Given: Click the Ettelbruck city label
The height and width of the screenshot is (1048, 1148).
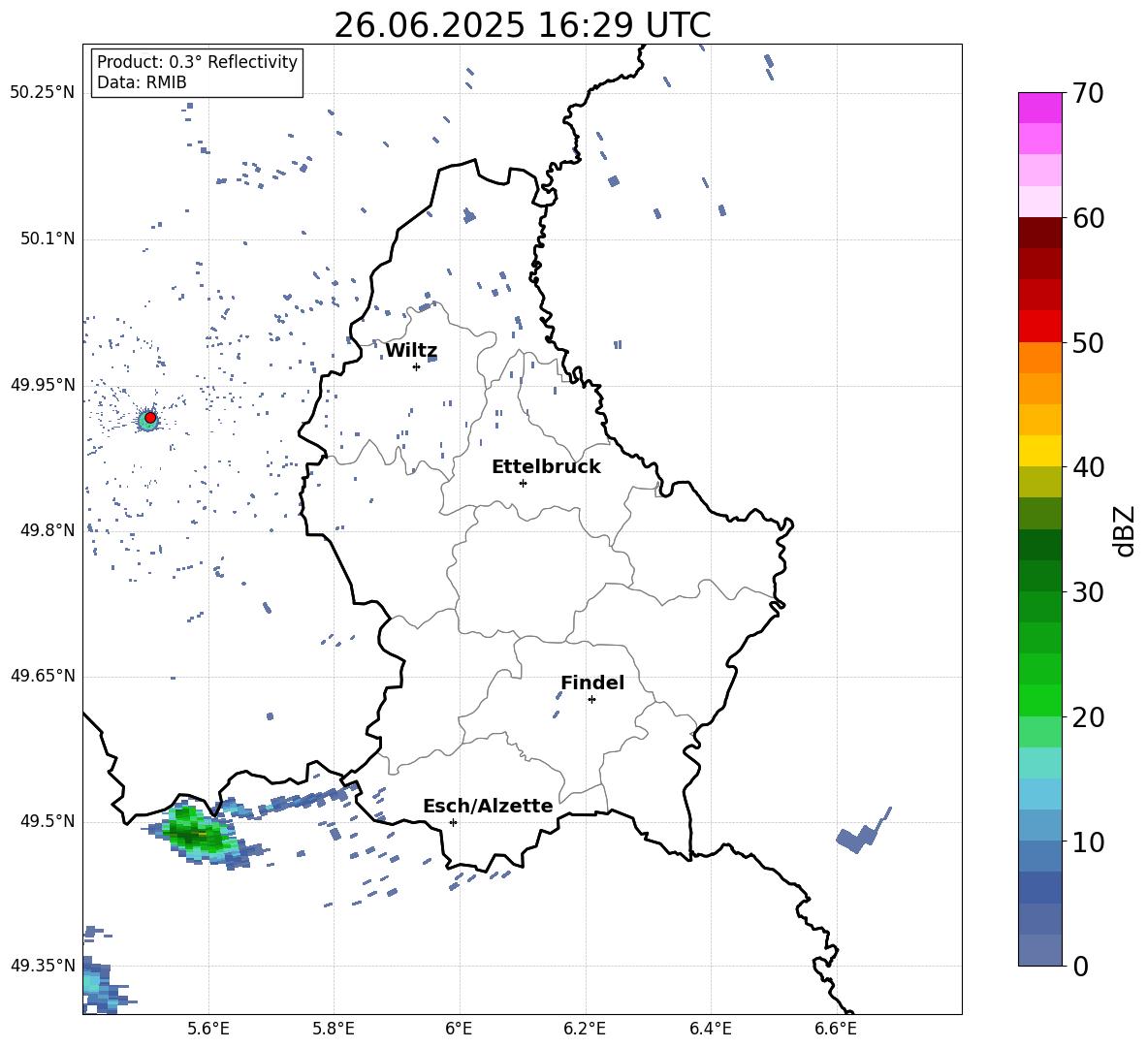Looking at the screenshot, I should (546, 467).
